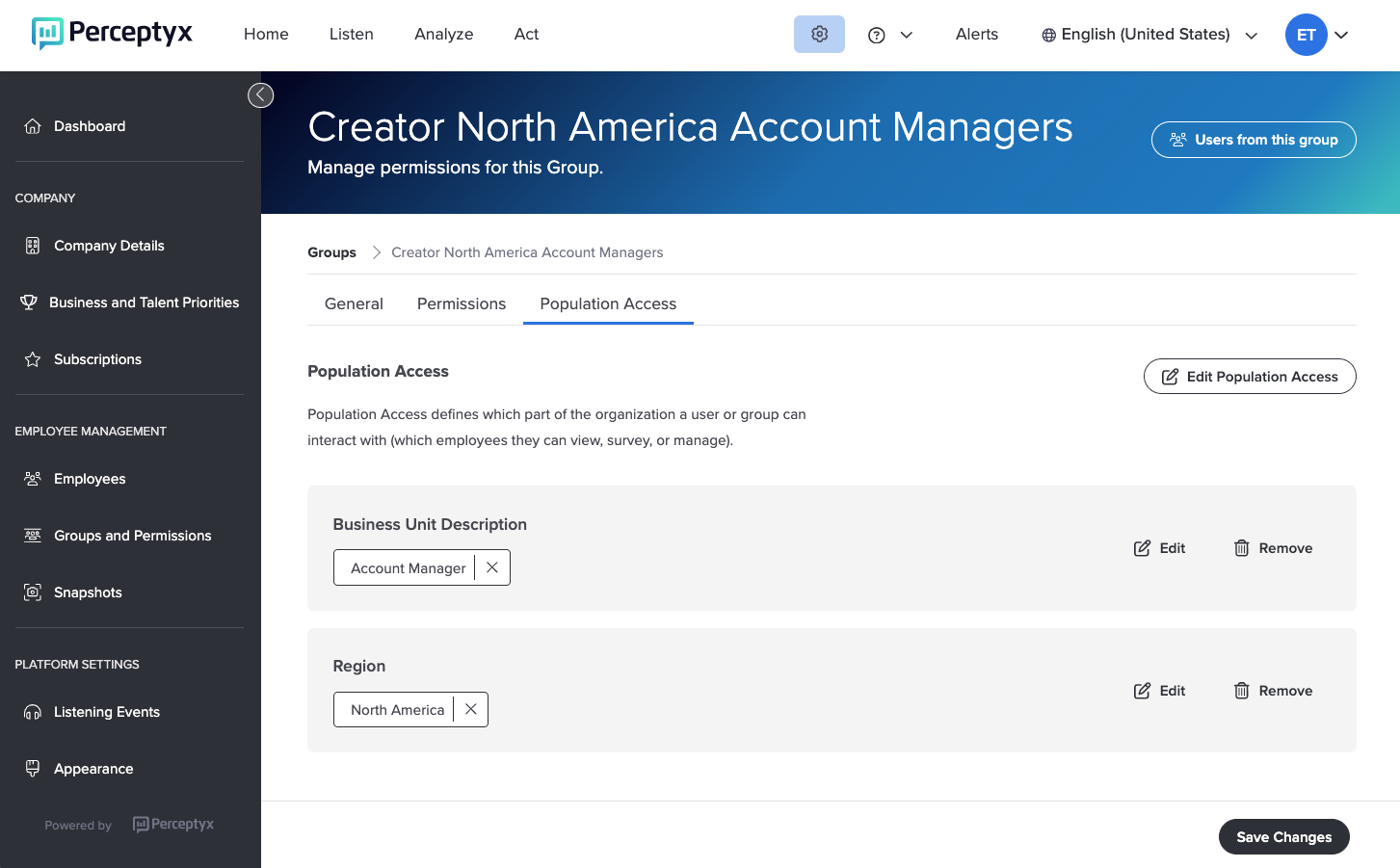This screenshot has width=1400, height=868.
Task: Open Act in the top navigation
Action: click(x=526, y=35)
